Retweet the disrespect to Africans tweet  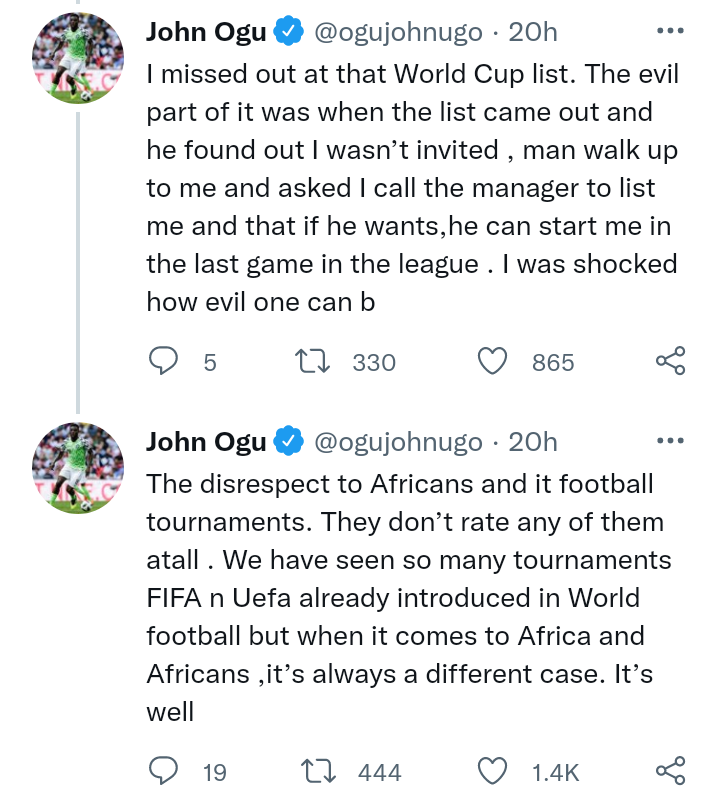pos(320,771)
